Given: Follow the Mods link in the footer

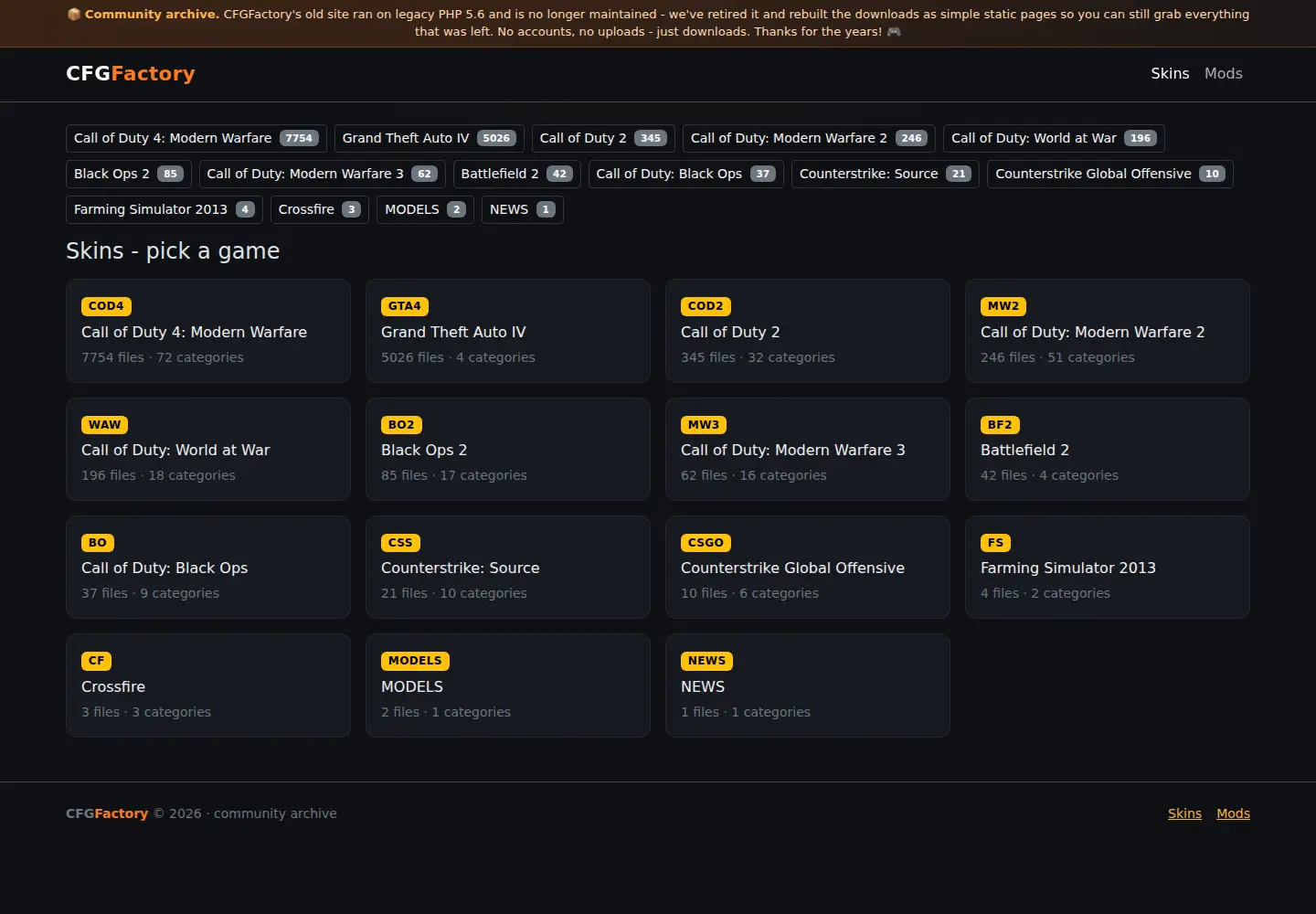Looking at the screenshot, I should [1233, 813].
